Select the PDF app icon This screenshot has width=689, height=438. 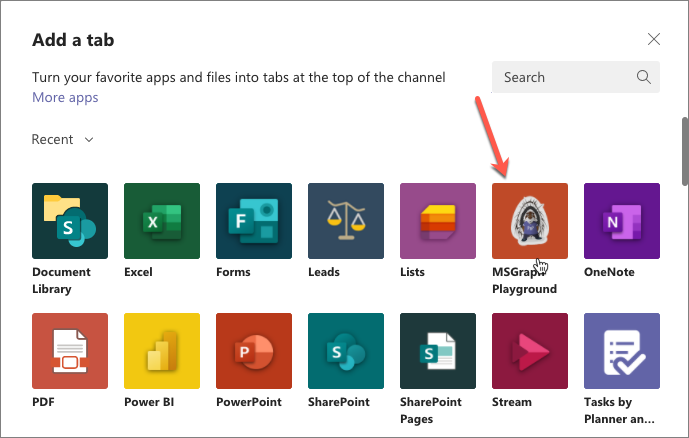pos(70,351)
